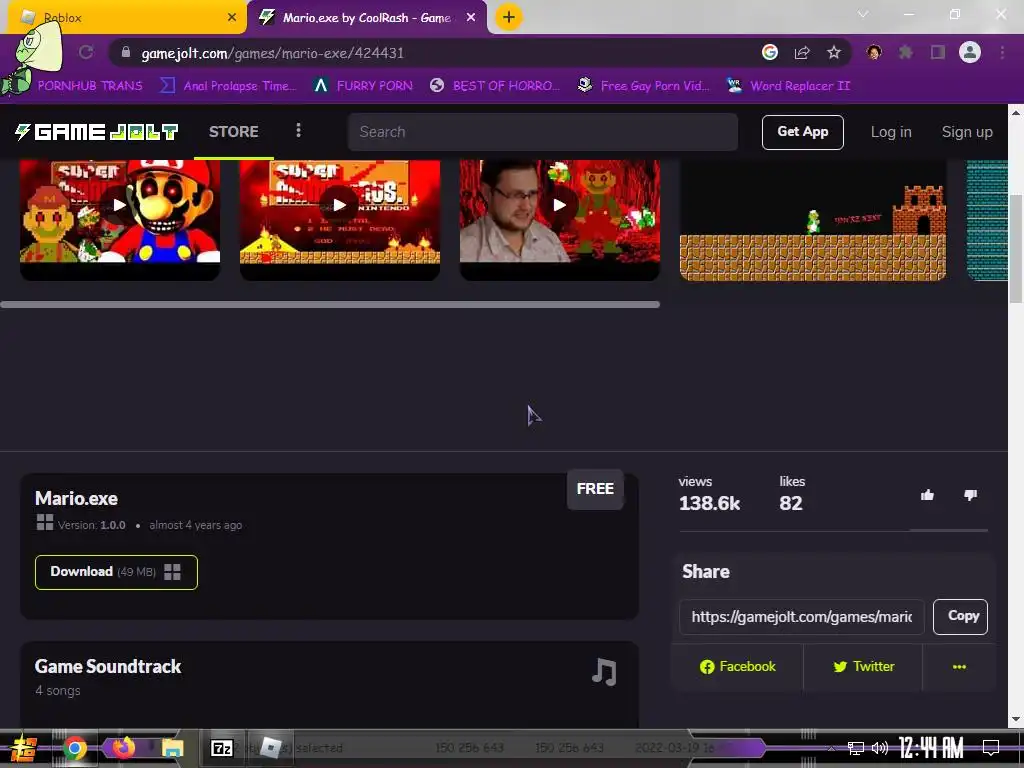
Task: Open Roblox from the taskbar
Action: (x=270, y=748)
